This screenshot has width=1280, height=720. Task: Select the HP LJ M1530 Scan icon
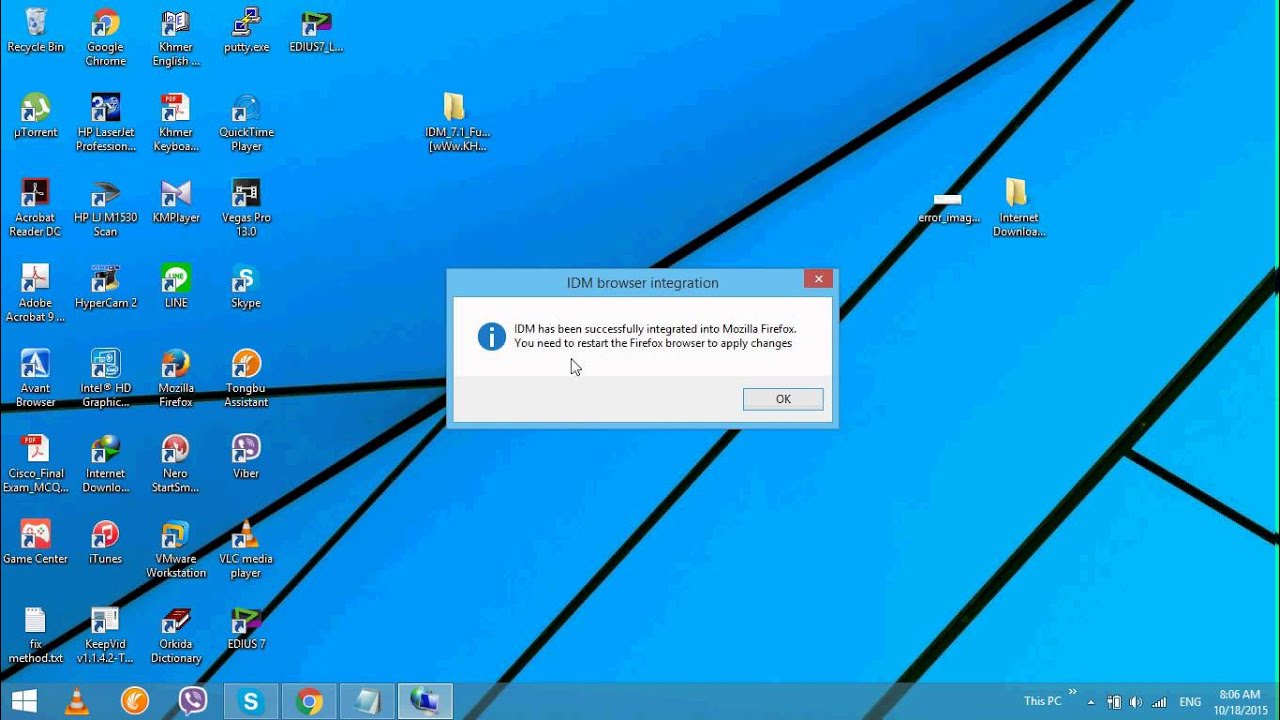coord(105,208)
